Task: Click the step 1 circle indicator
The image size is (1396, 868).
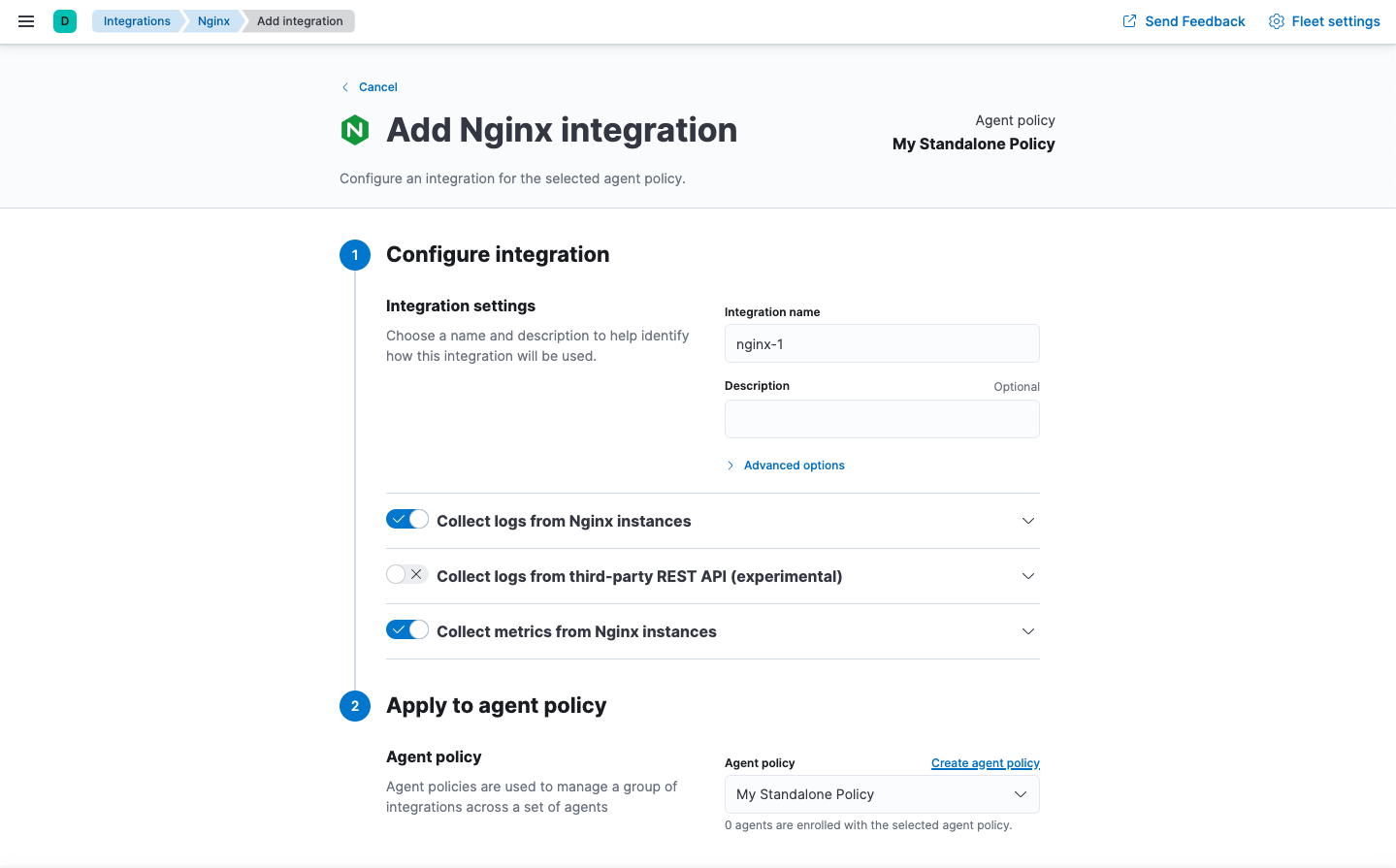Action: (354, 254)
